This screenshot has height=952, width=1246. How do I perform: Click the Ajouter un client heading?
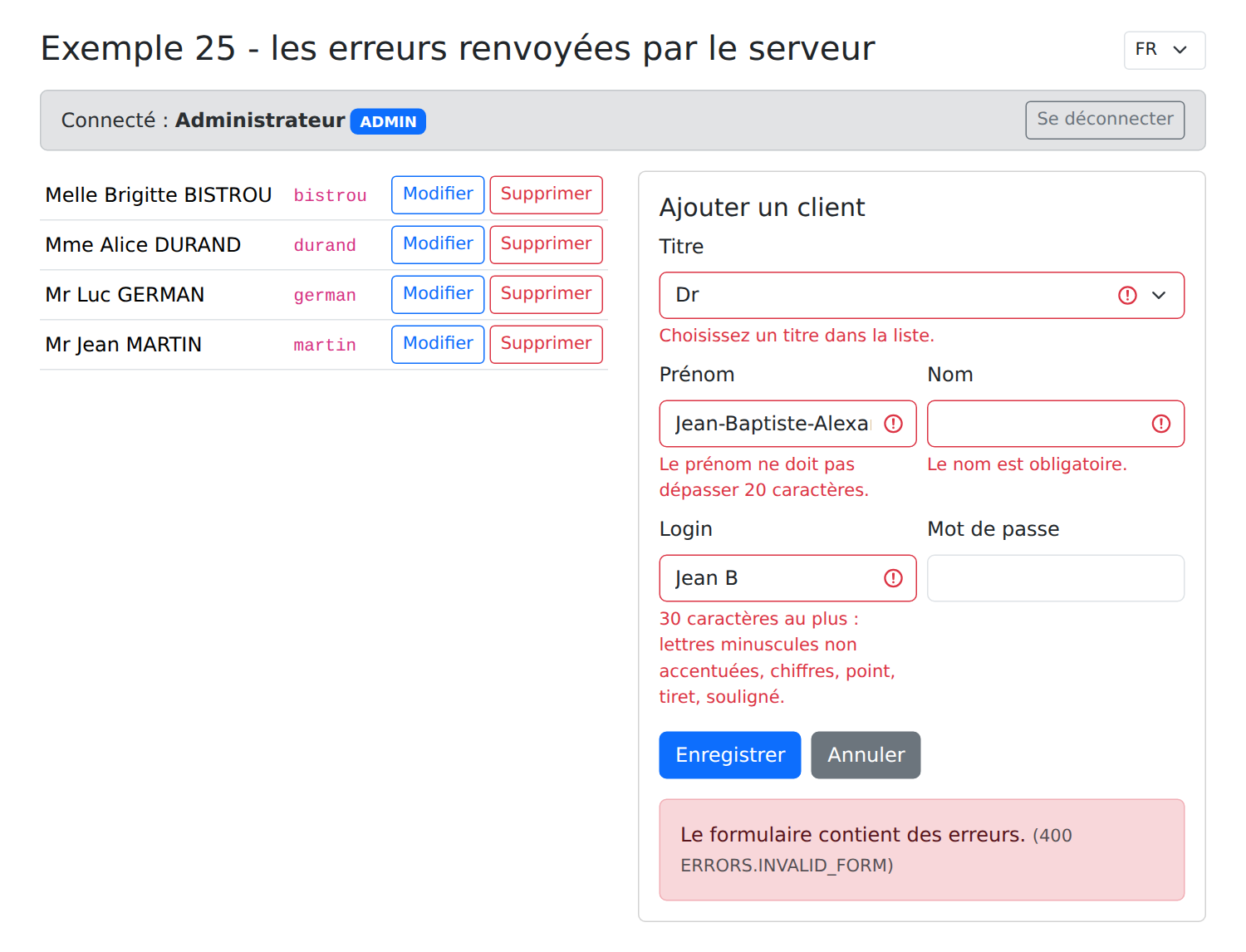point(762,207)
